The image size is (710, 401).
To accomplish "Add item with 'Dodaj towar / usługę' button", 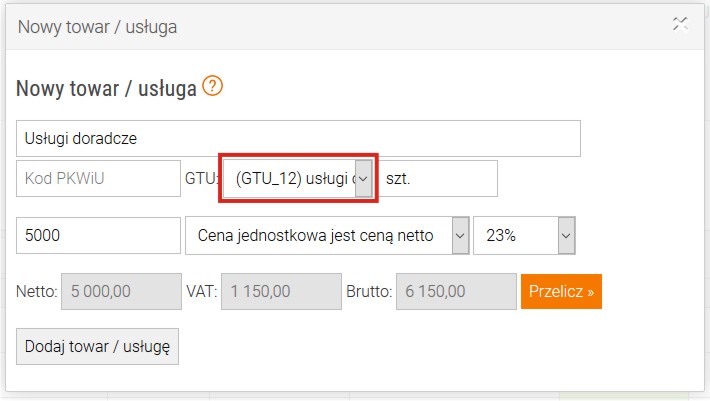I will pyautogui.click(x=97, y=347).
